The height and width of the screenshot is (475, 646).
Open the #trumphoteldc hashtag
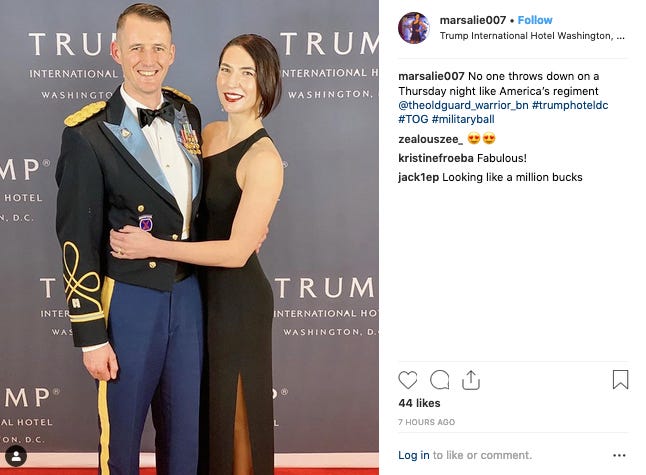tap(570, 105)
